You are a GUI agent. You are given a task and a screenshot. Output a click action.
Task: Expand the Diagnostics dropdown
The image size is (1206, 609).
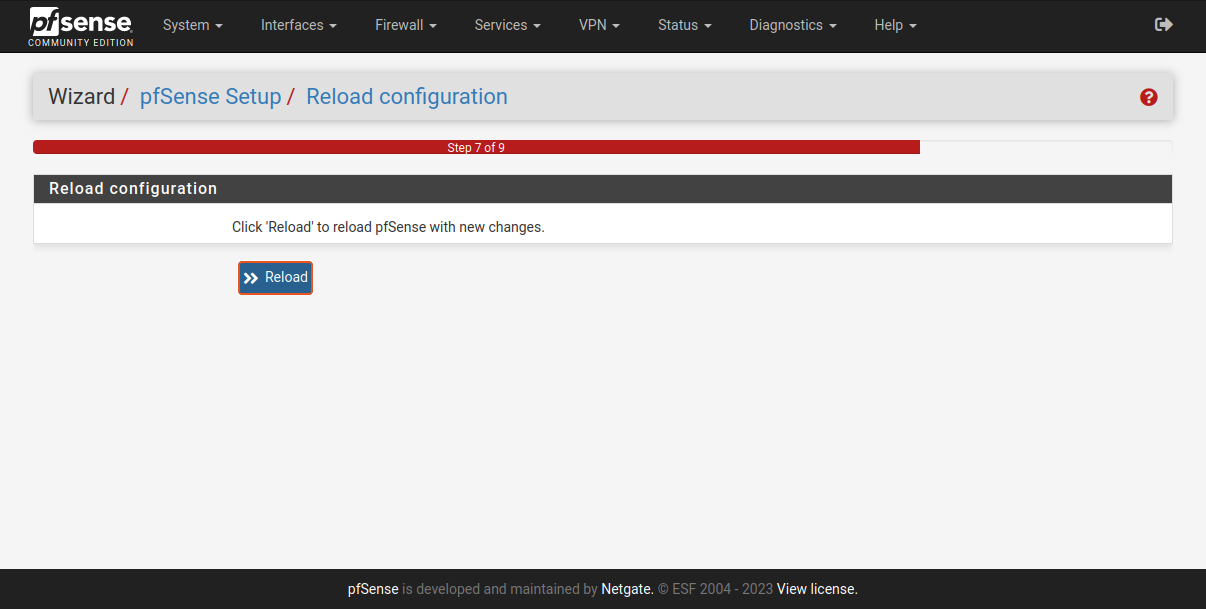tap(792, 25)
